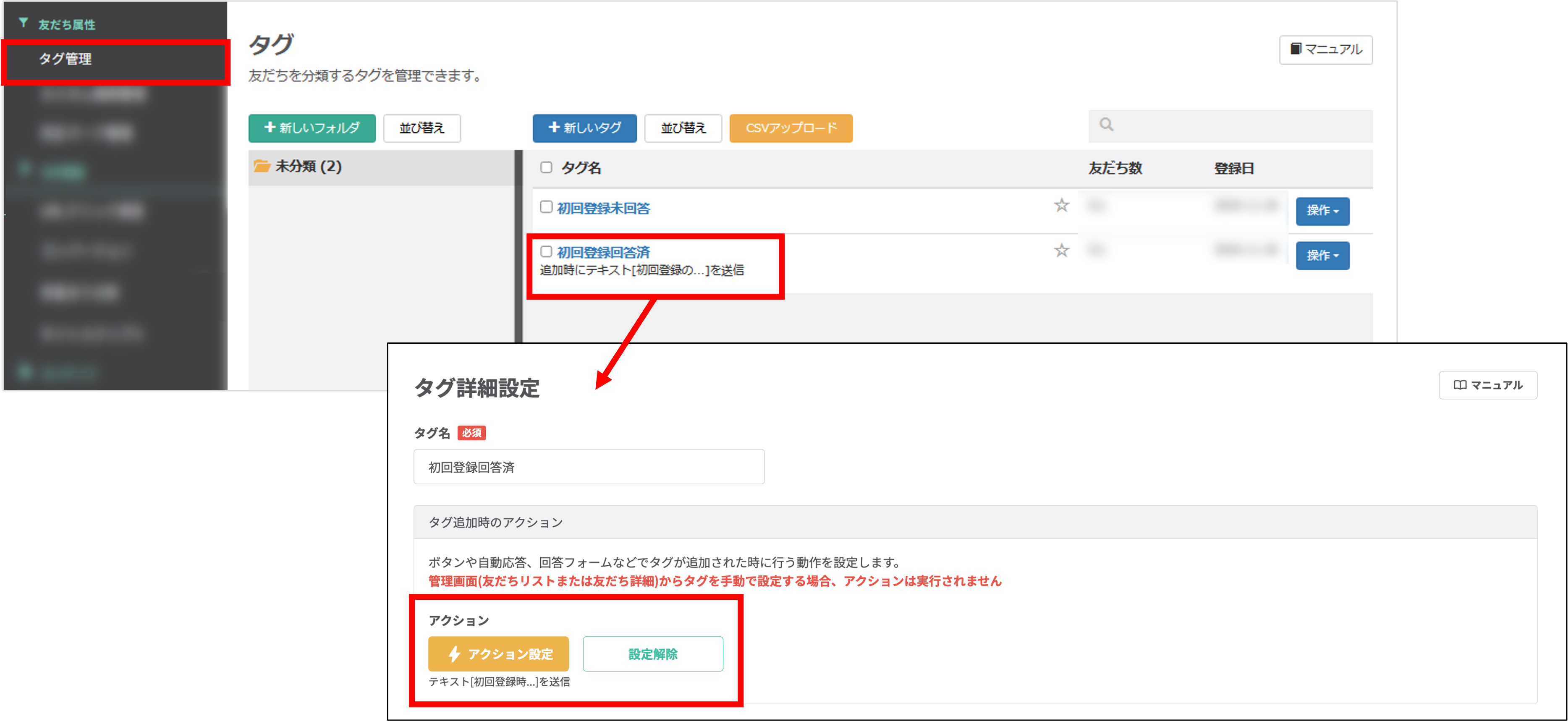Click the 設定解除 button
1568x721 pixels.
(x=652, y=654)
